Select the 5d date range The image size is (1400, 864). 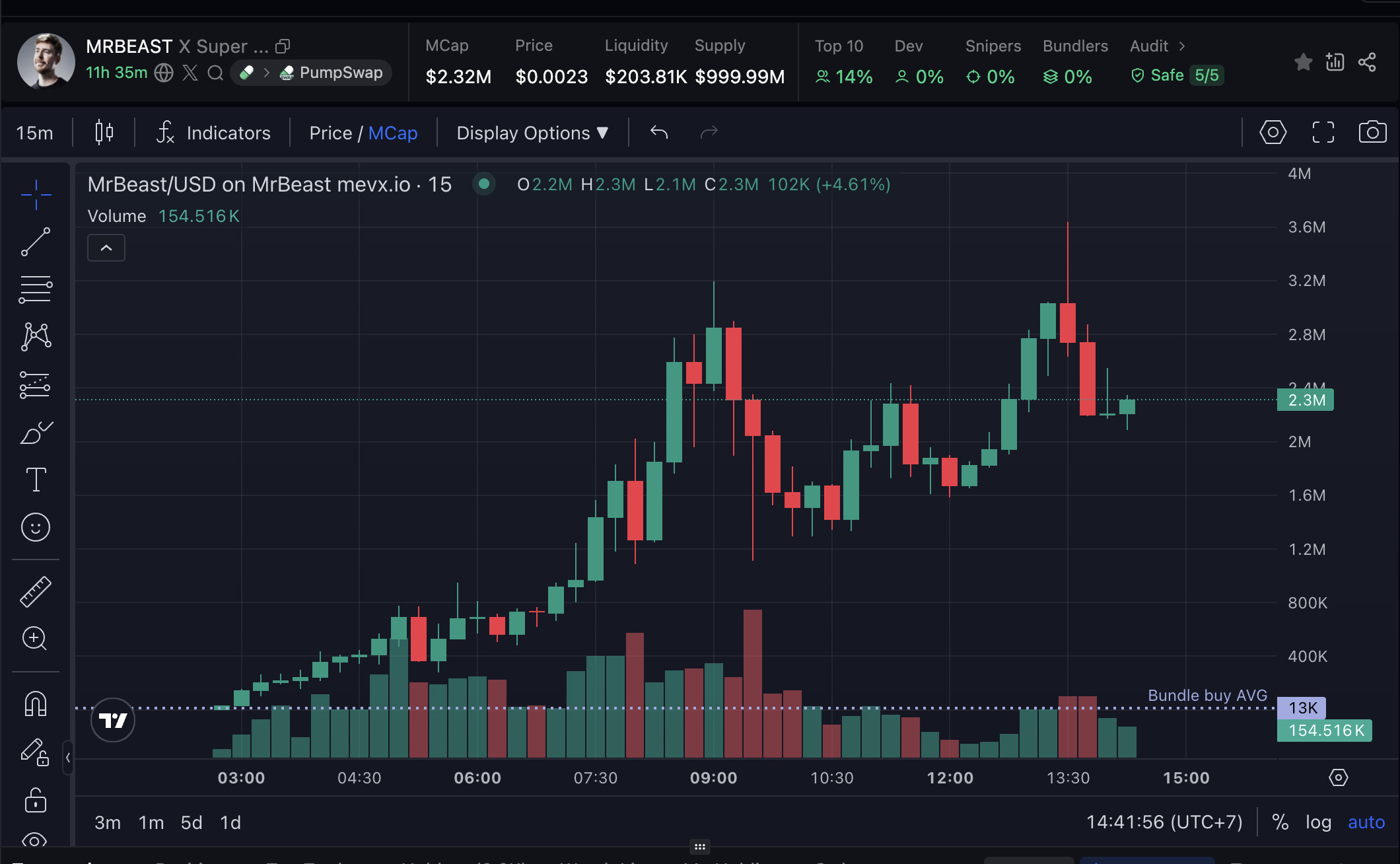[192, 822]
